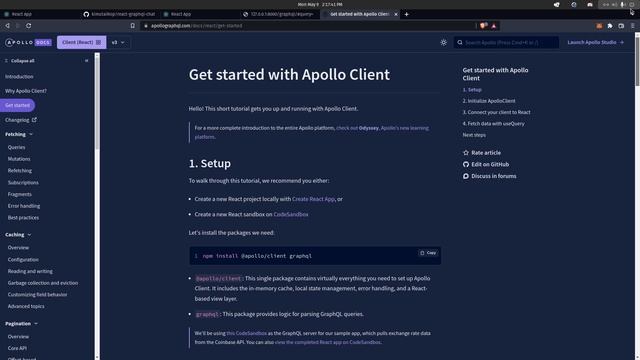Collapse the Fetching section
This screenshot has height=360, width=640.
[19, 134]
